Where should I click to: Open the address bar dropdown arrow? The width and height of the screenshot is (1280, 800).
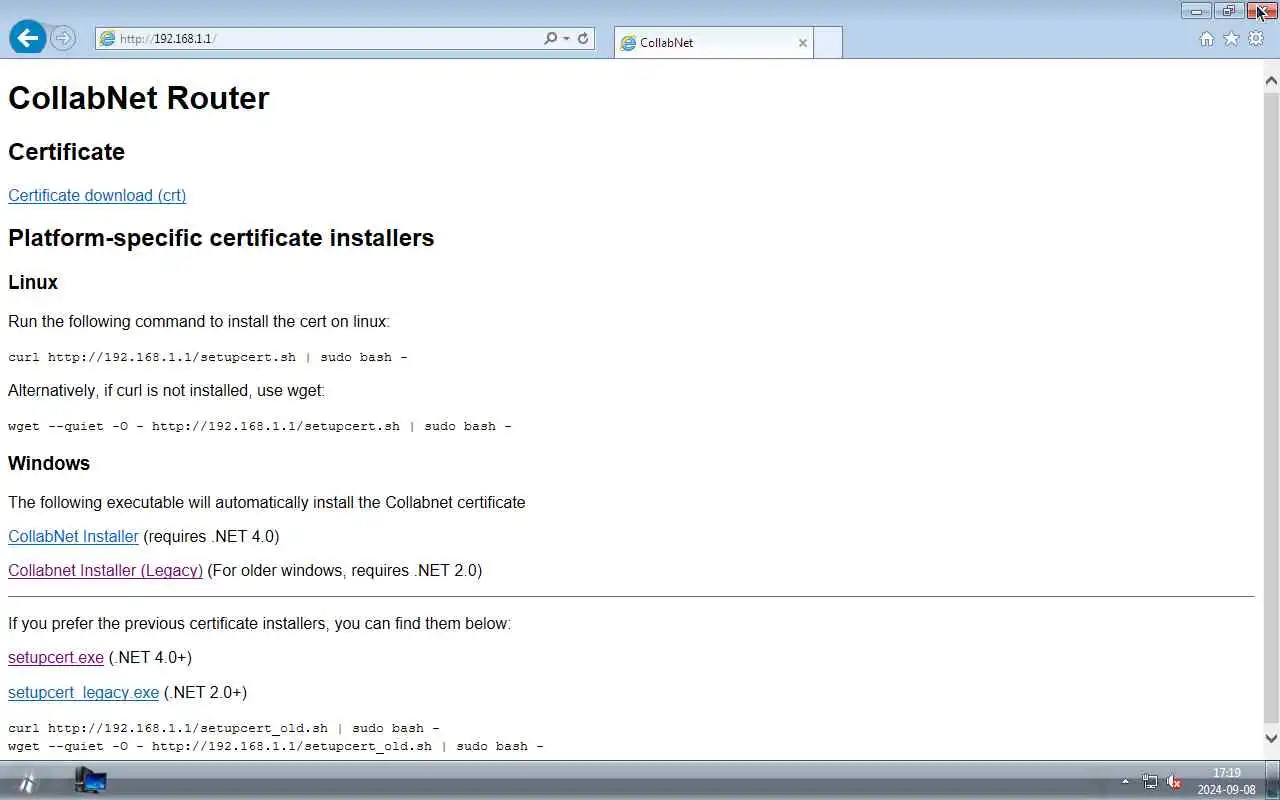(x=566, y=38)
